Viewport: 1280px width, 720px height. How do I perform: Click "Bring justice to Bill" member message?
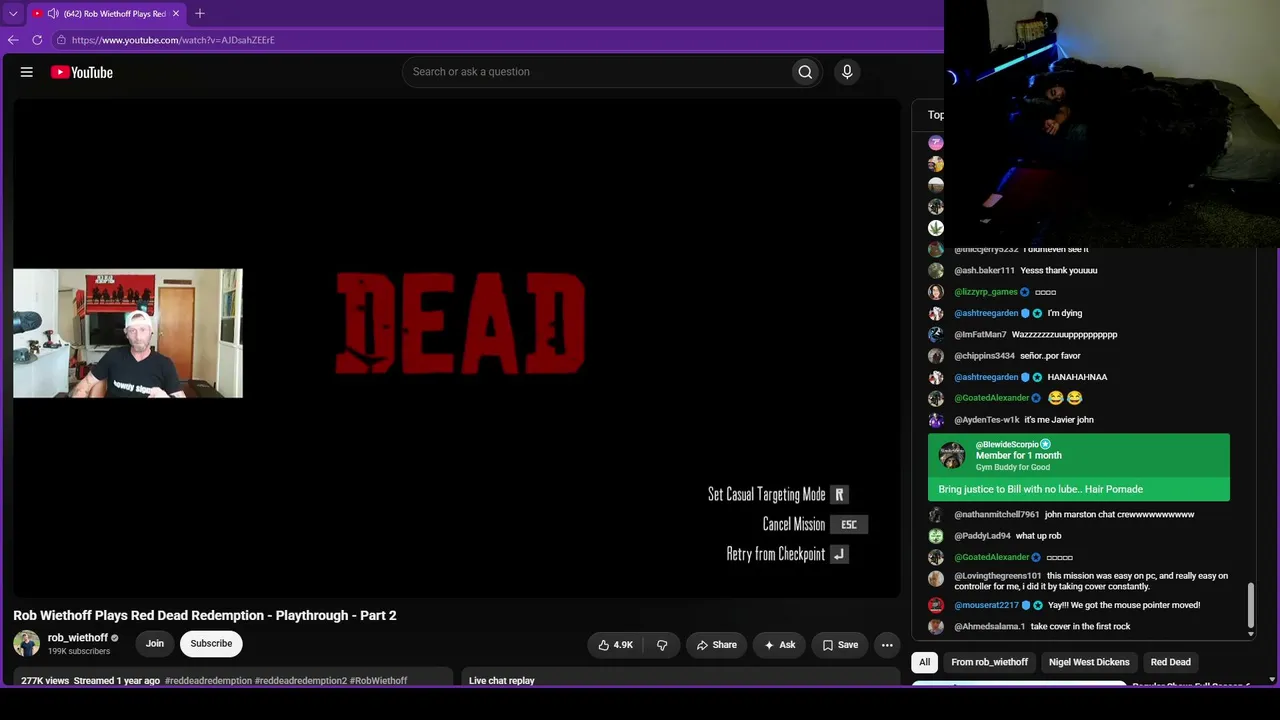pos(1040,489)
